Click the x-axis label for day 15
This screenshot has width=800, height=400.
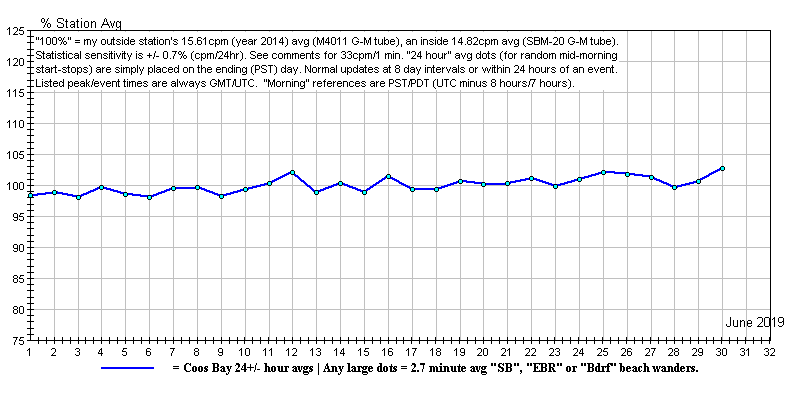click(364, 352)
